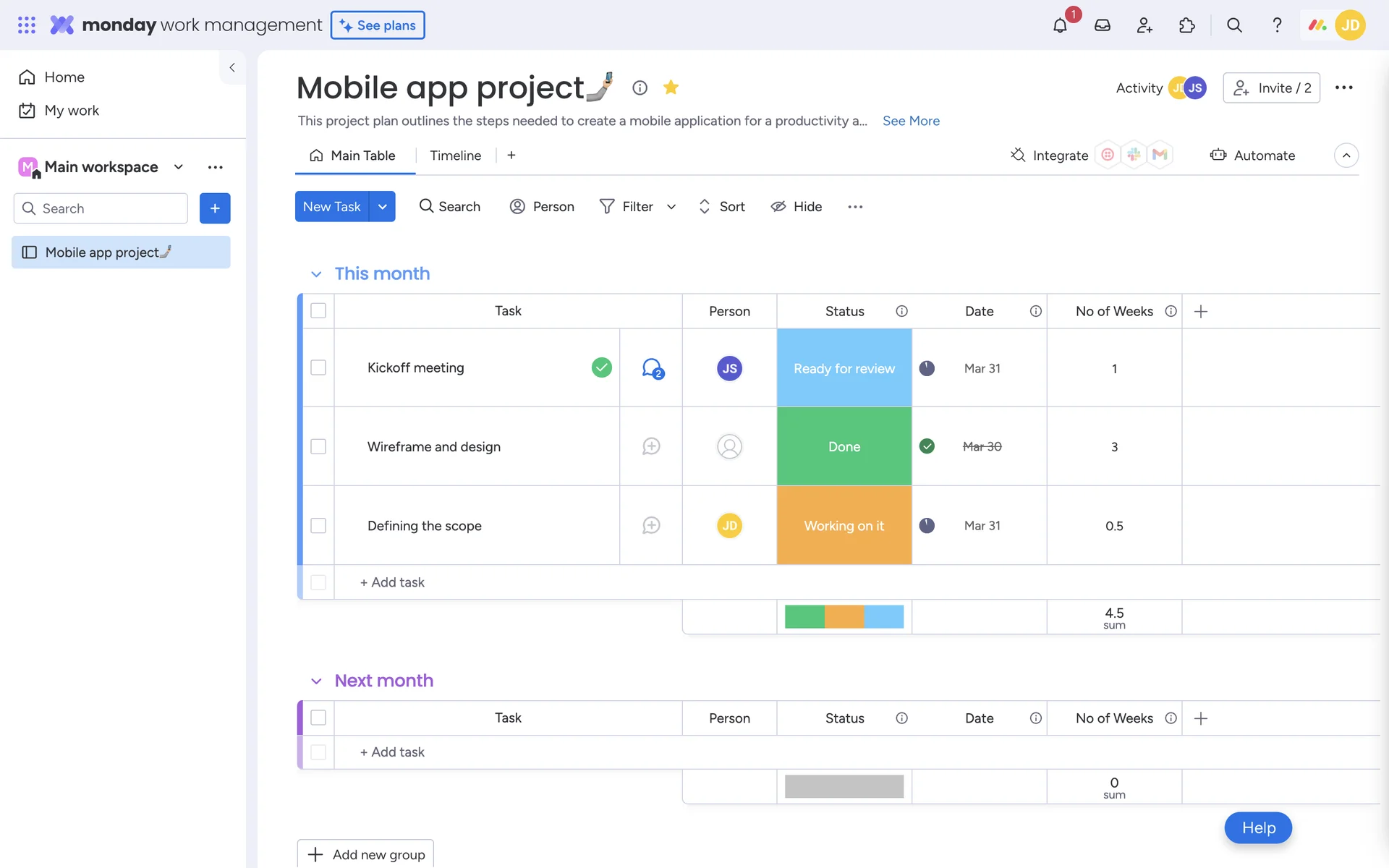Open the notifications bell
The width and height of the screenshot is (1389, 868).
click(1060, 25)
